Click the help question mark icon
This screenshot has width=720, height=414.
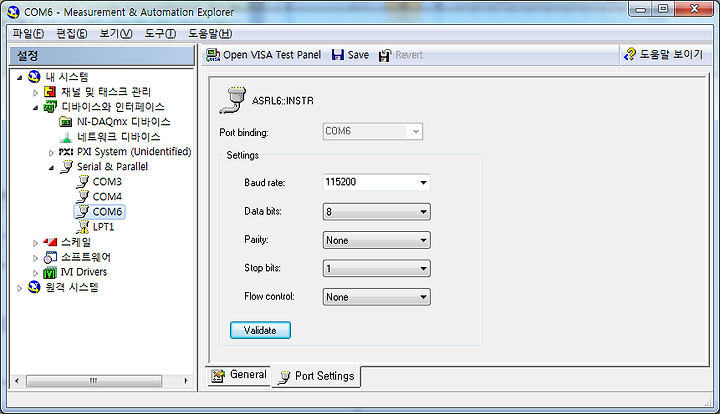[630, 55]
